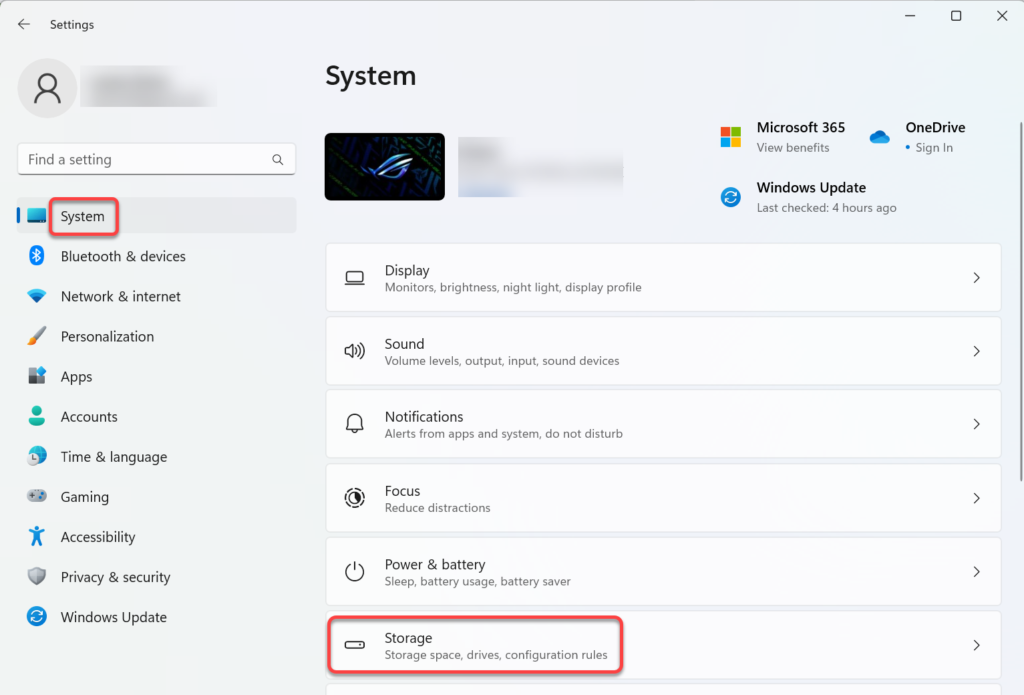Open Gaming via the Xbox icon
1024x695 pixels.
click(x=36, y=496)
